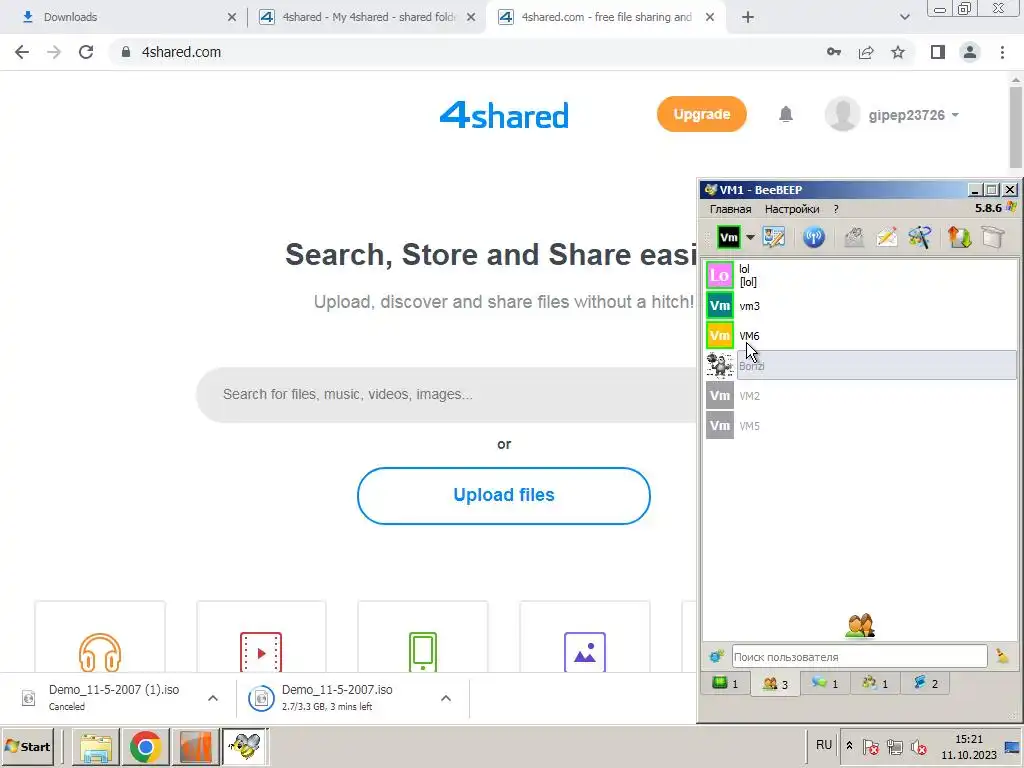The width and height of the screenshot is (1024, 768).
Task: Switch to the chat bubbles tab showing 1
Action: point(824,683)
